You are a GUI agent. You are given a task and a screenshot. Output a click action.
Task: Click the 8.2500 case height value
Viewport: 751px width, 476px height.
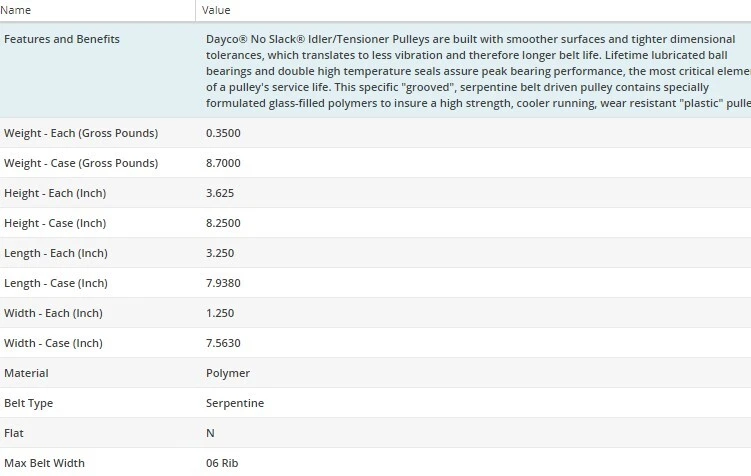tap(223, 223)
